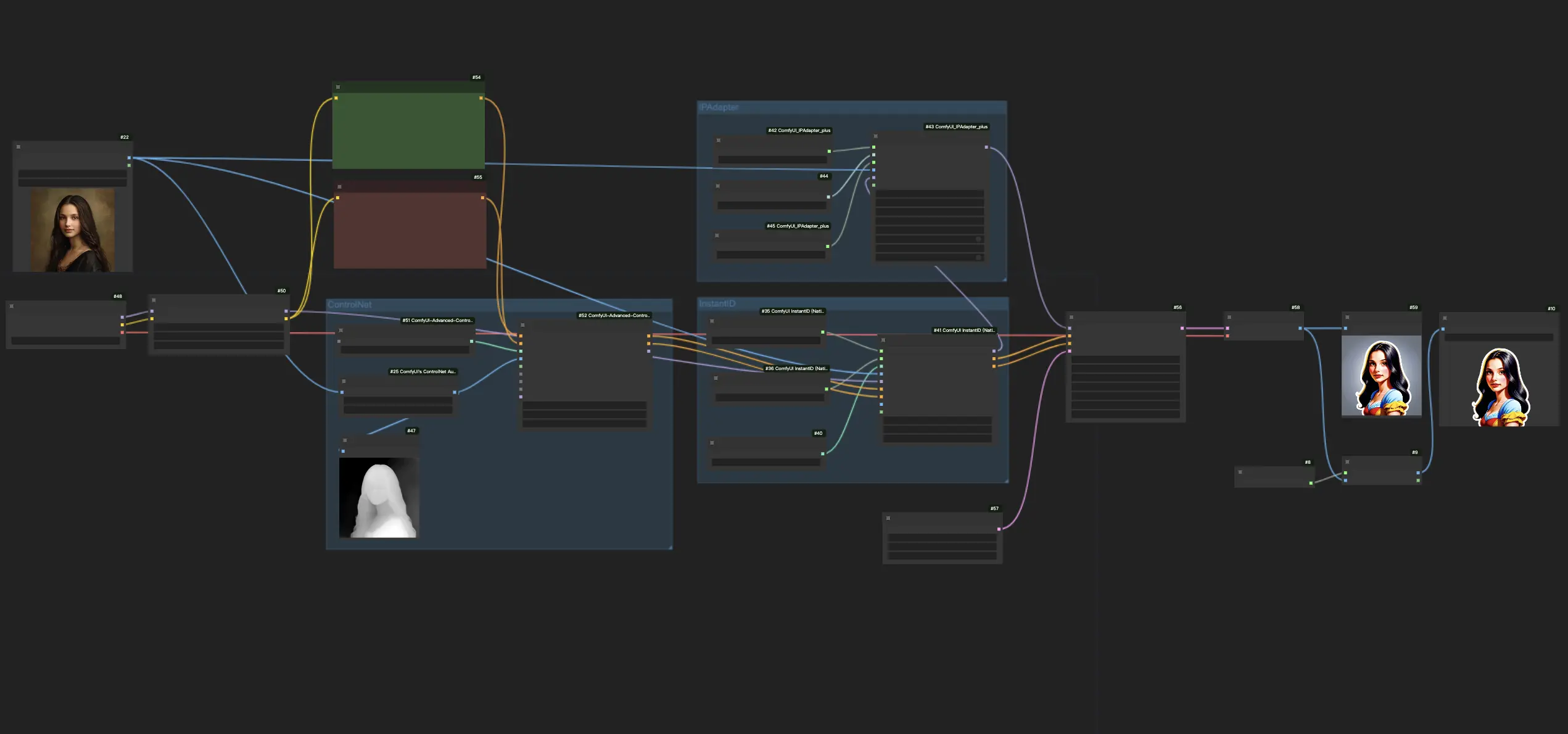
Task: Toggle lower round switch in node #43
Action: 978,258
